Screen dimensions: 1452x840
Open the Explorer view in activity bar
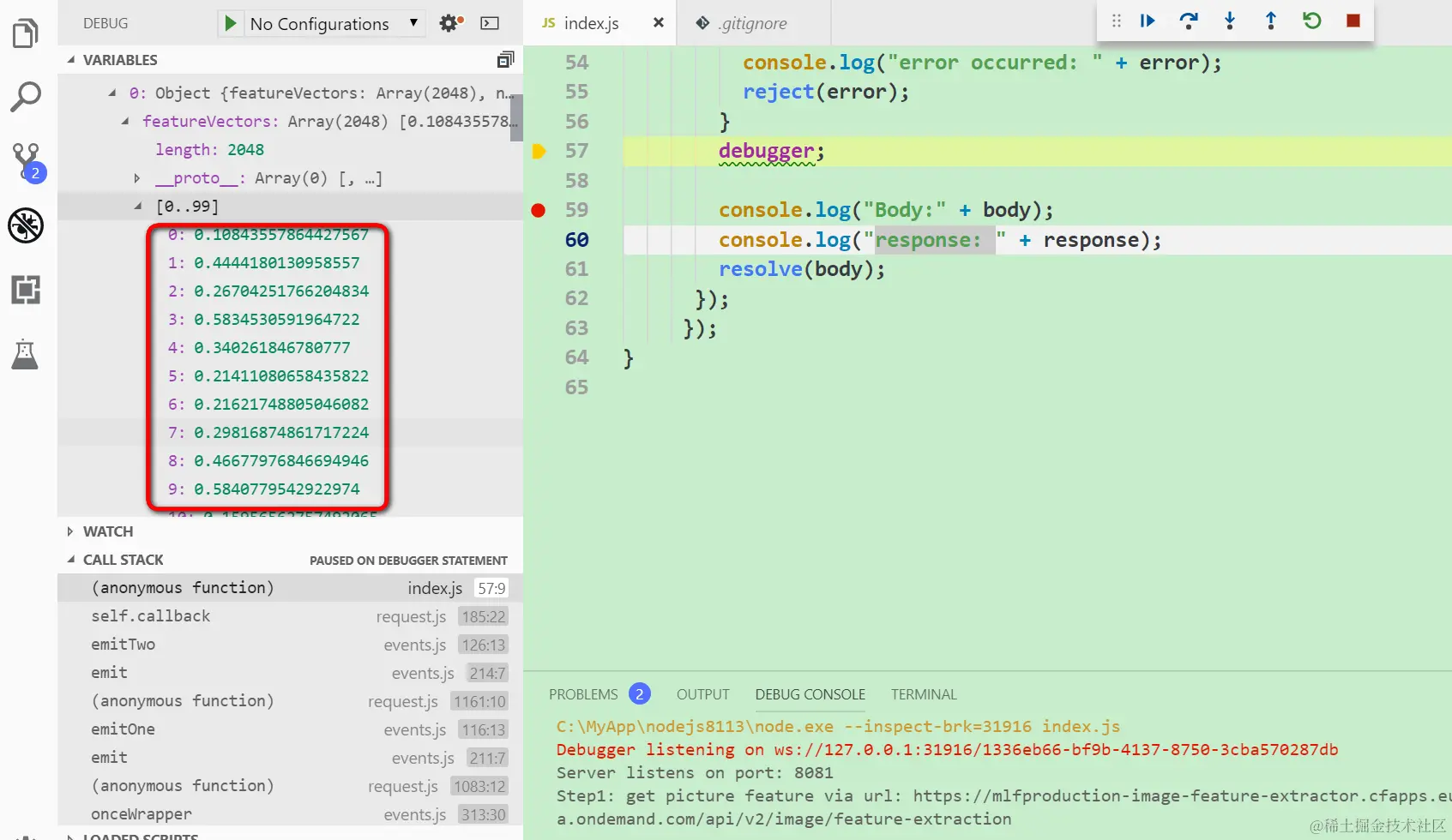point(26,33)
